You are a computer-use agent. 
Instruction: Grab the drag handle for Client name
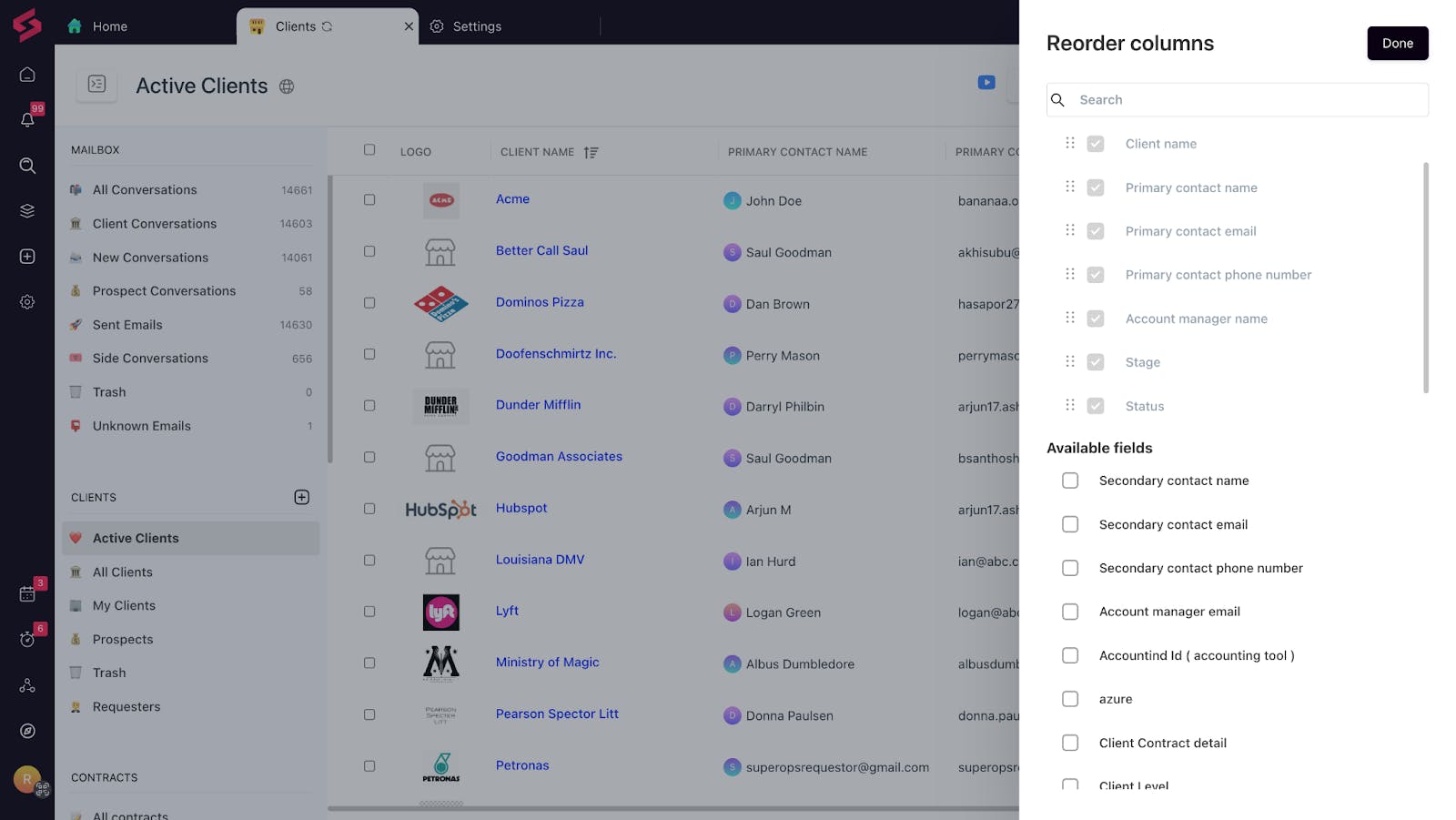(1070, 143)
